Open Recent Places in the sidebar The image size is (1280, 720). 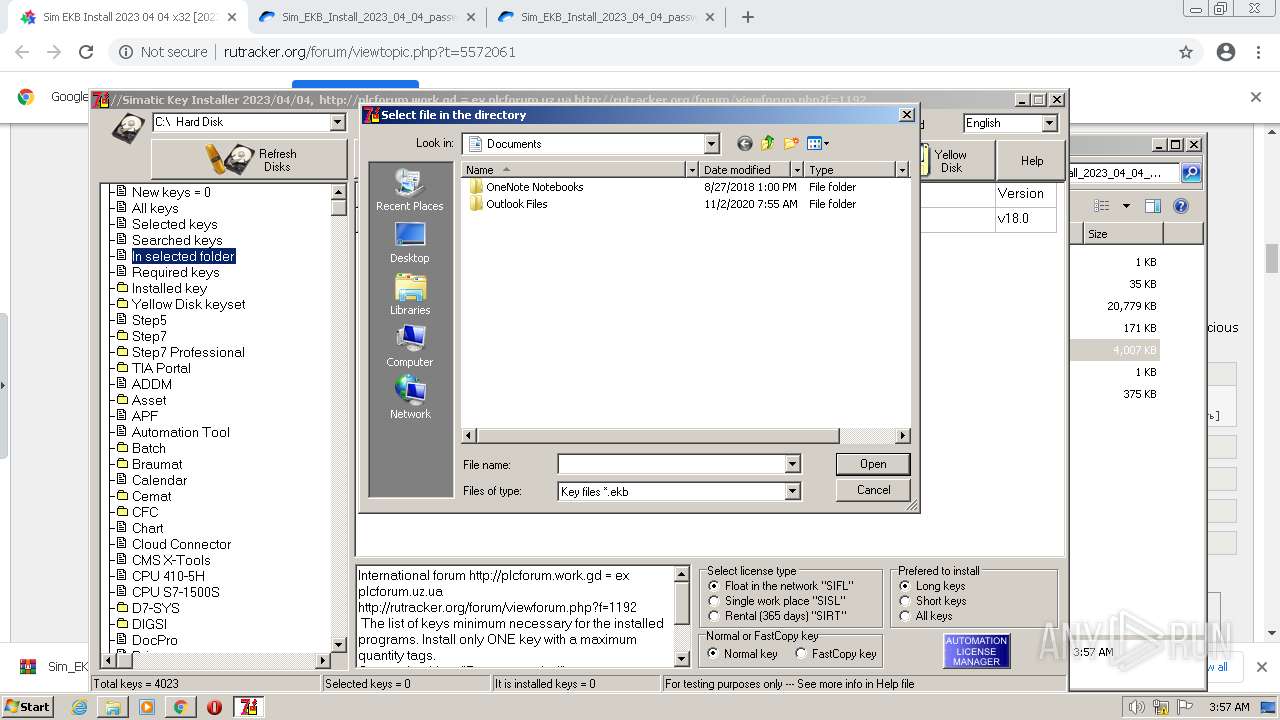[409, 190]
